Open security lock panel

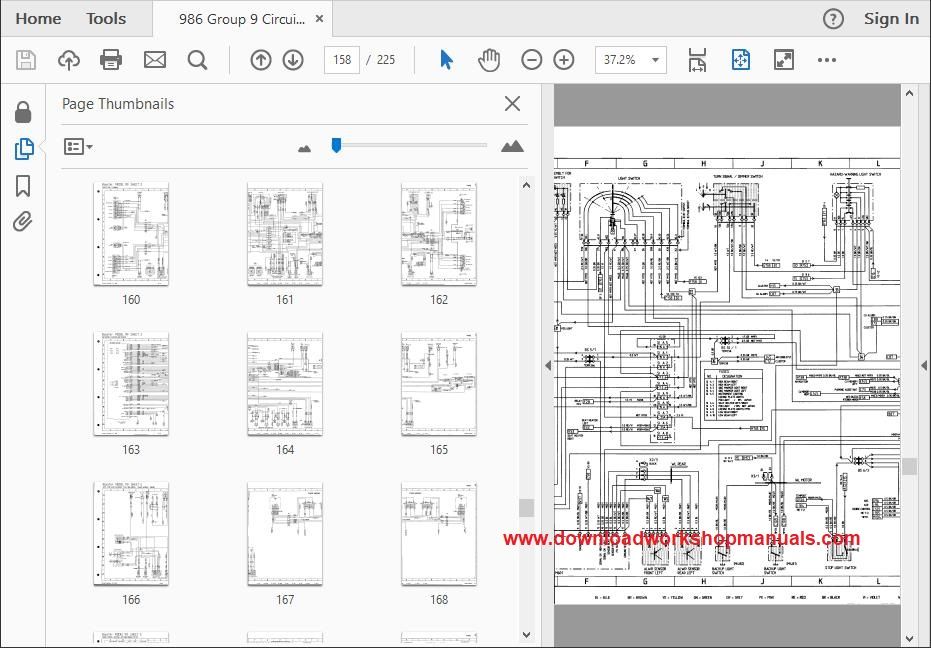pos(23,112)
